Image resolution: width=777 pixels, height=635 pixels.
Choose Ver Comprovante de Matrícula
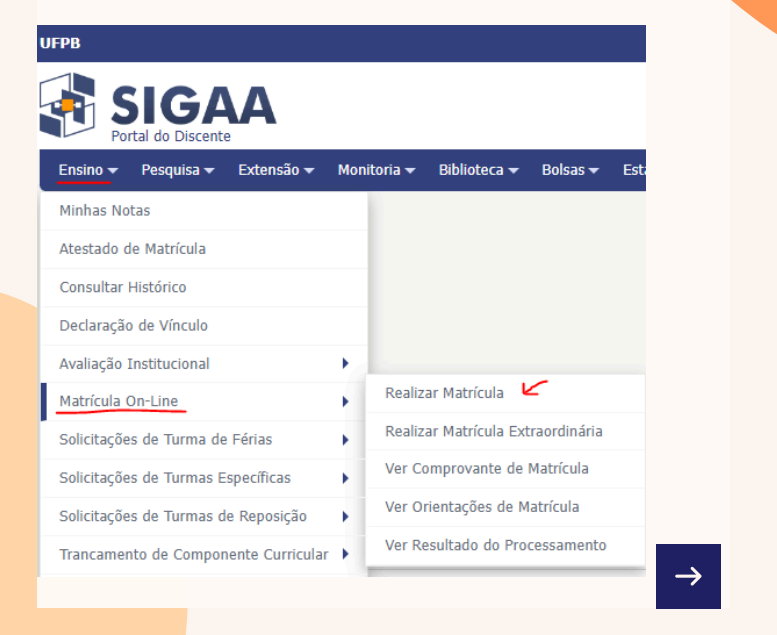[505, 469]
